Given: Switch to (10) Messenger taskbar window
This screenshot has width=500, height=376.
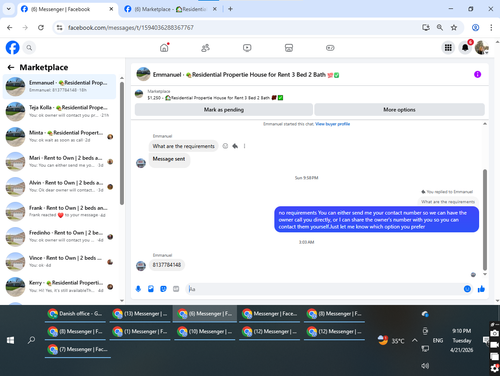Looking at the screenshot, I should tap(205, 332).
